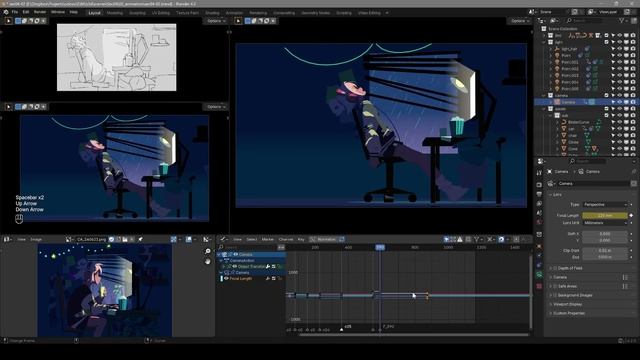Select the Point light icon in Outliner
The width and height of the screenshot is (640, 360).
tap(557, 55)
